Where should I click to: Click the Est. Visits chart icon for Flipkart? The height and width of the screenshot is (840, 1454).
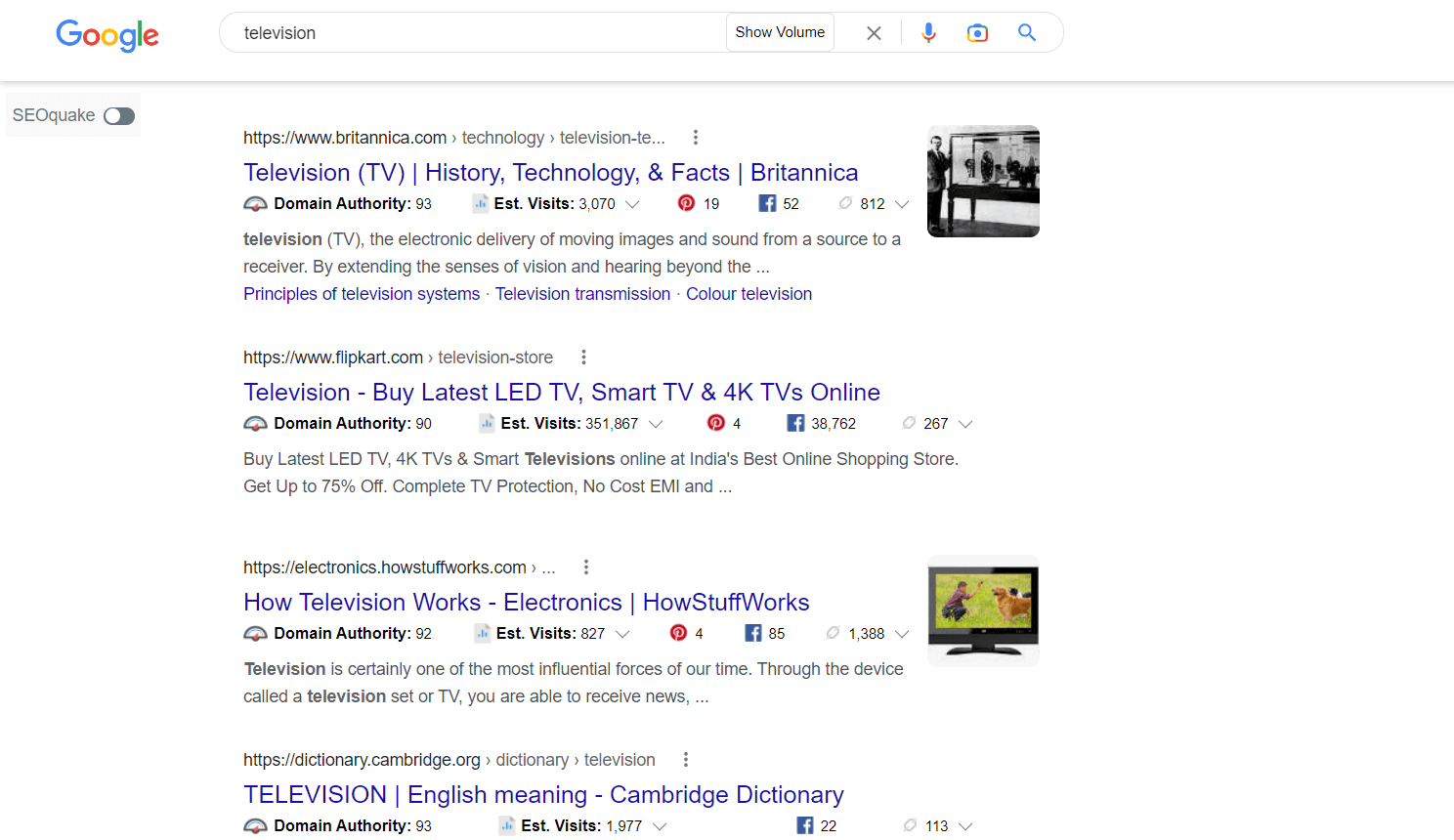pos(487,423)
